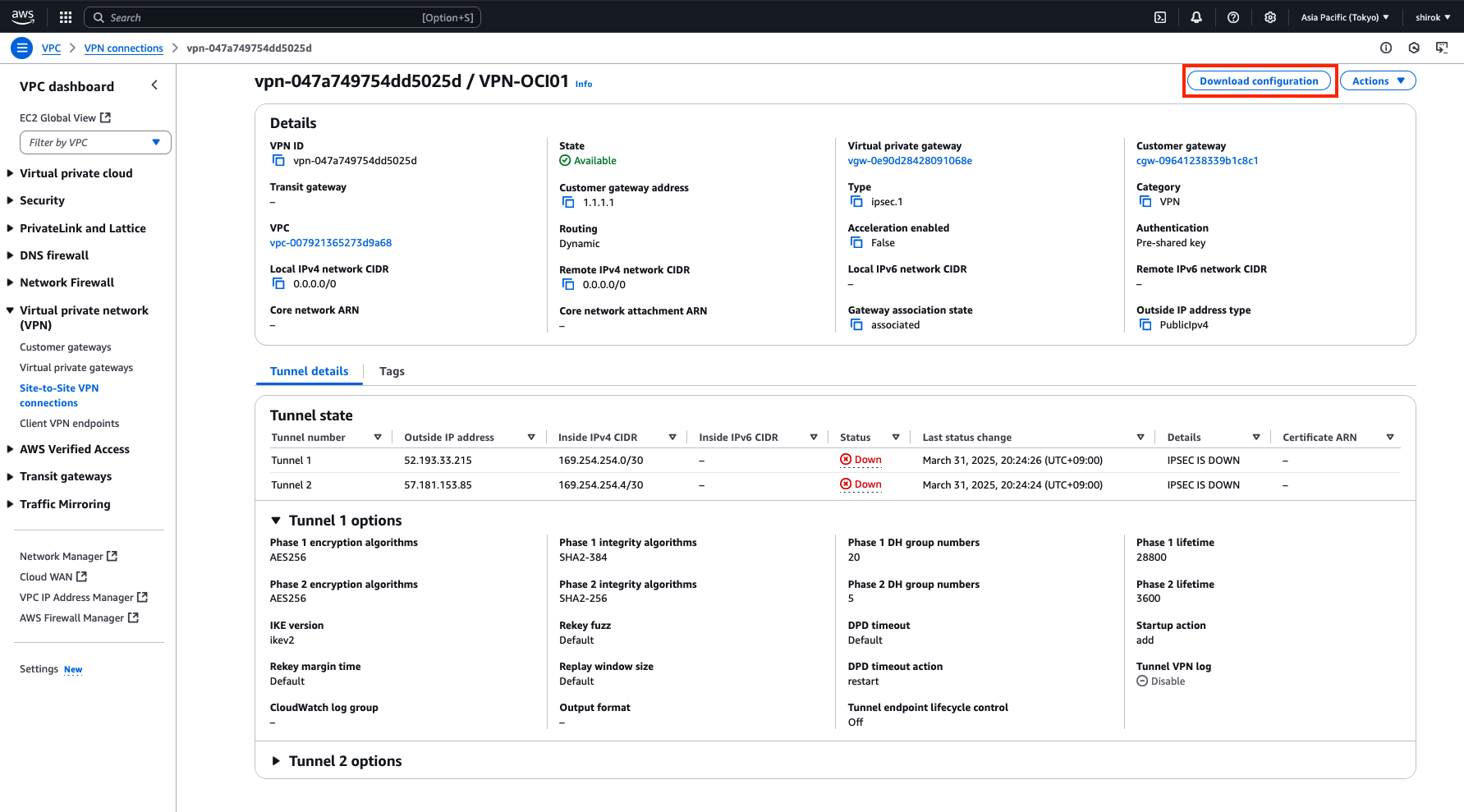
Task: View notifications via the bell icon
Action: coord(1196,16)
